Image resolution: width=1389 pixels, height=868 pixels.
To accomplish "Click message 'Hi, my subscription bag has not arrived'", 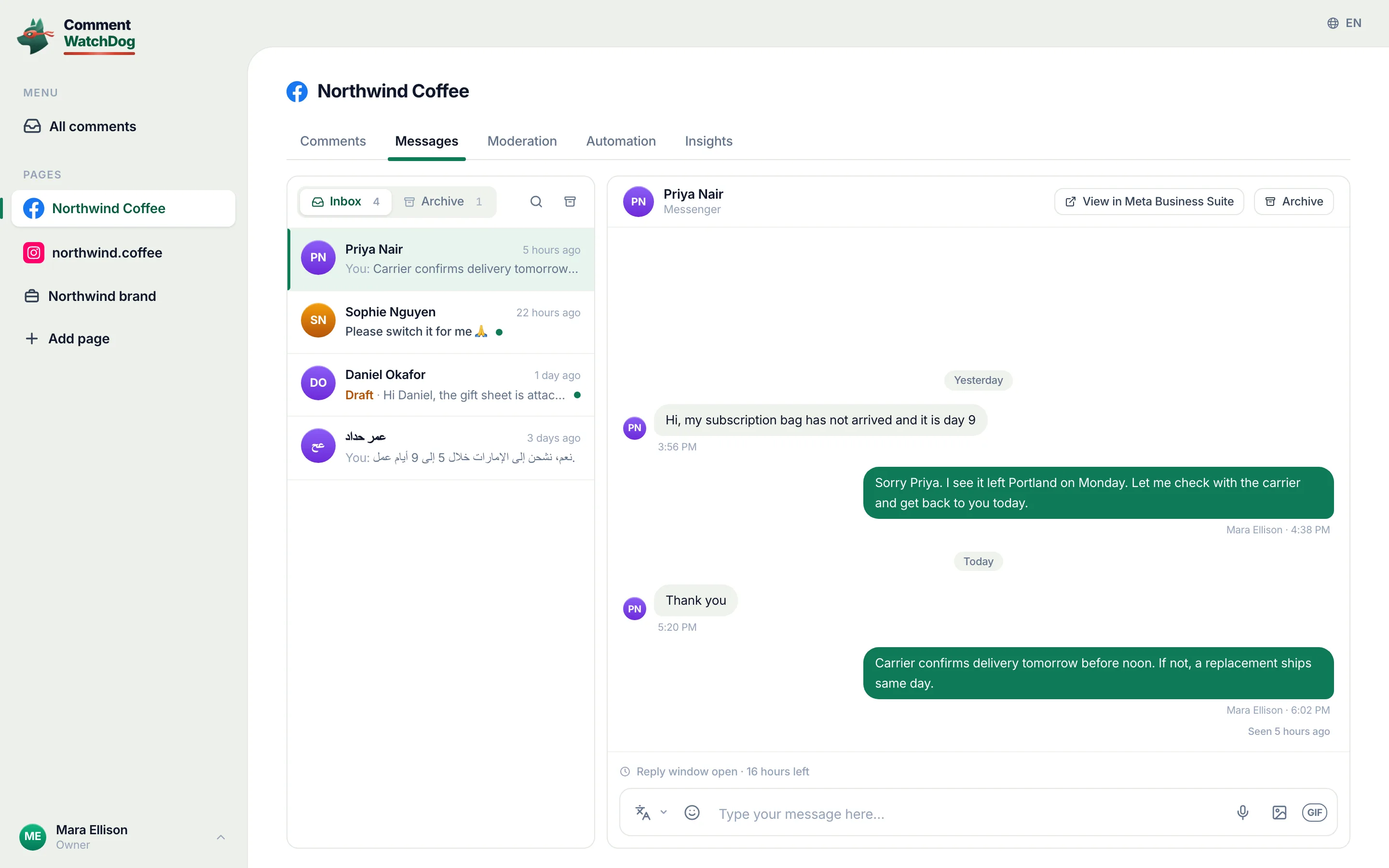I will [820, 420].
